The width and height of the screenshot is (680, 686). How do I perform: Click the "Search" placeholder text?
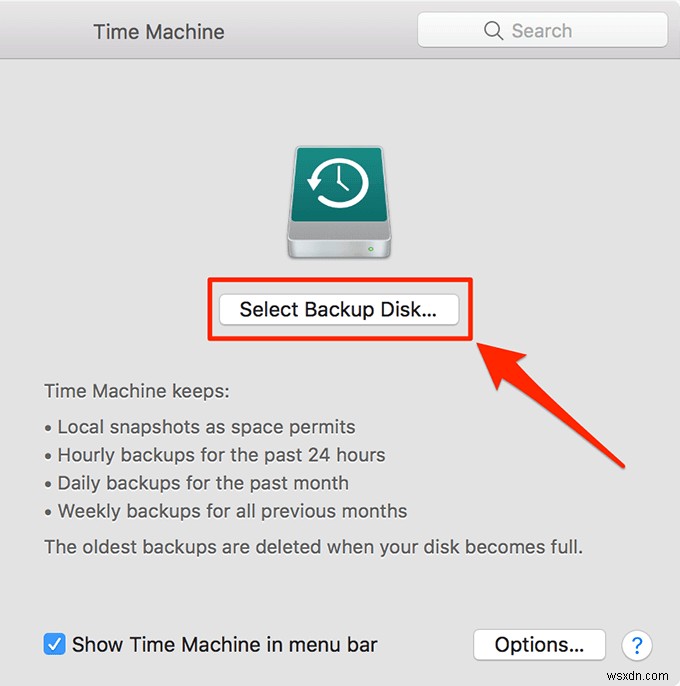[541, 31]
